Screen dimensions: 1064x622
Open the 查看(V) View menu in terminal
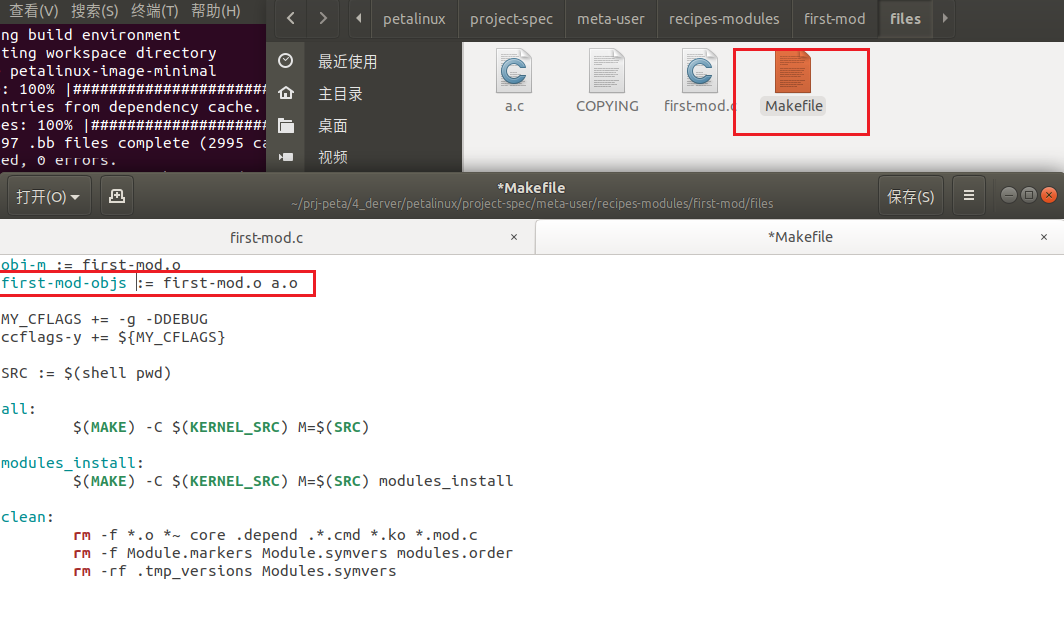(x=33, y=11)
